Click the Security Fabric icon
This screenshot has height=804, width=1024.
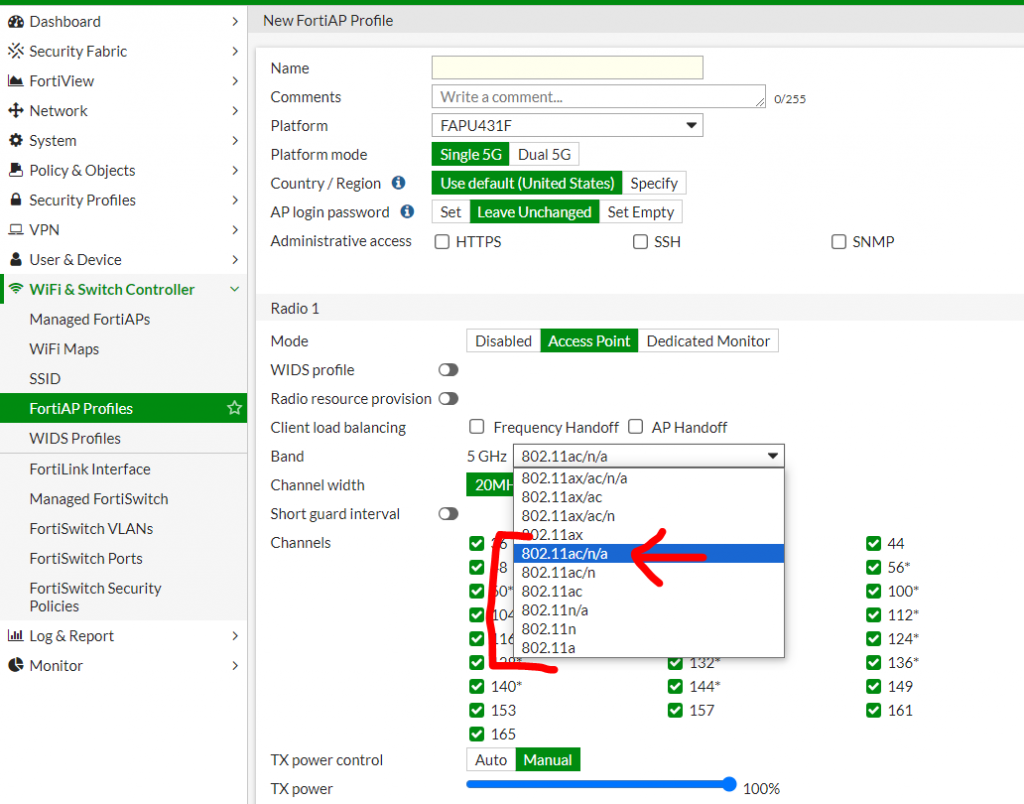(x=16, y=51)
